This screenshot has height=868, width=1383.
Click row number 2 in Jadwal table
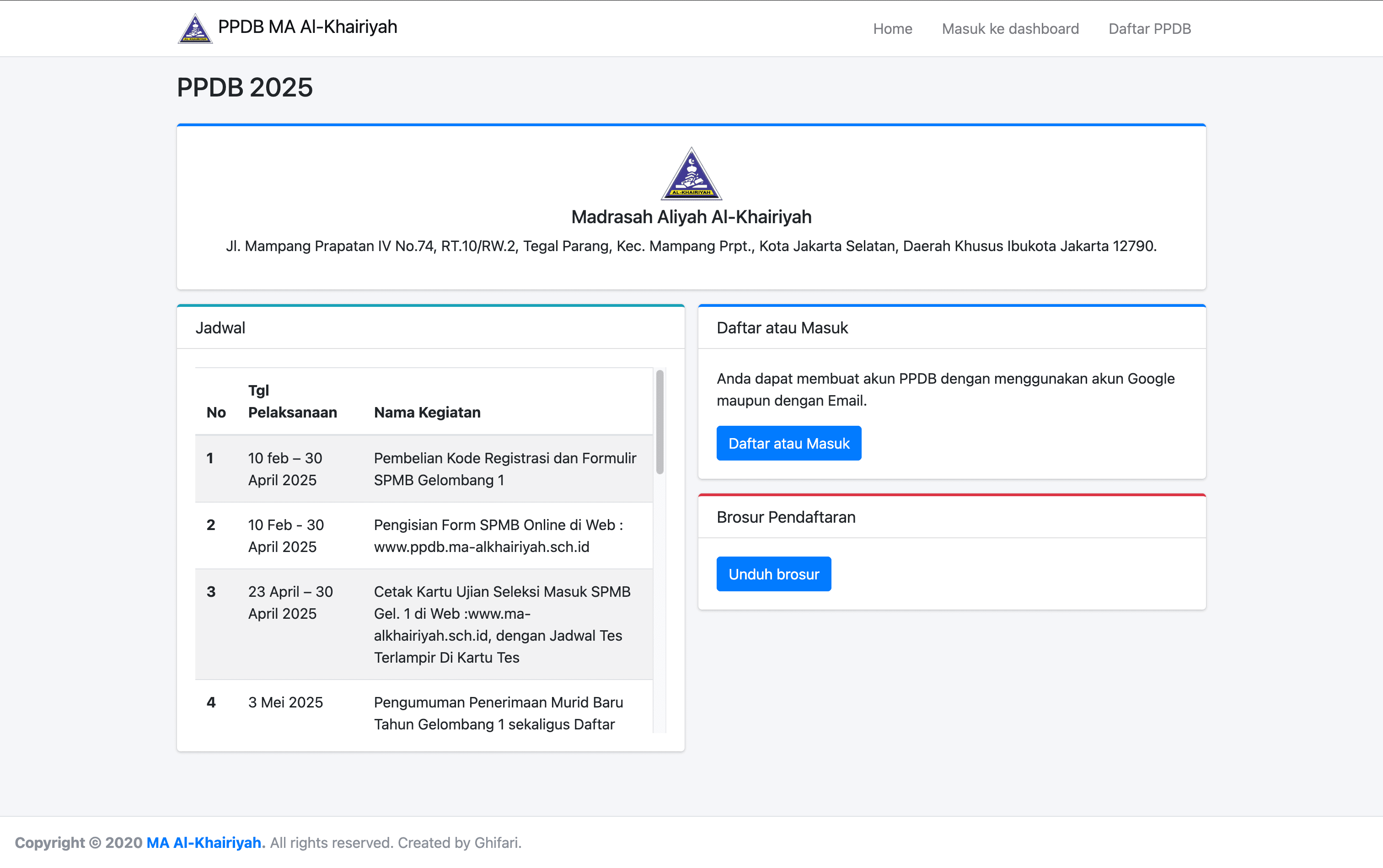pos(211,525)
